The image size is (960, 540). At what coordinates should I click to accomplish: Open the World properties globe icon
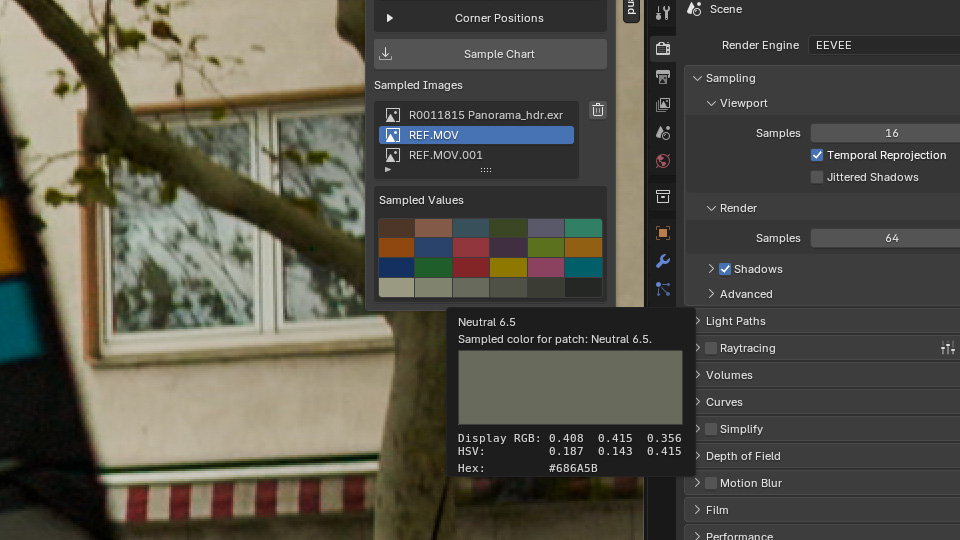coord(662,161)
